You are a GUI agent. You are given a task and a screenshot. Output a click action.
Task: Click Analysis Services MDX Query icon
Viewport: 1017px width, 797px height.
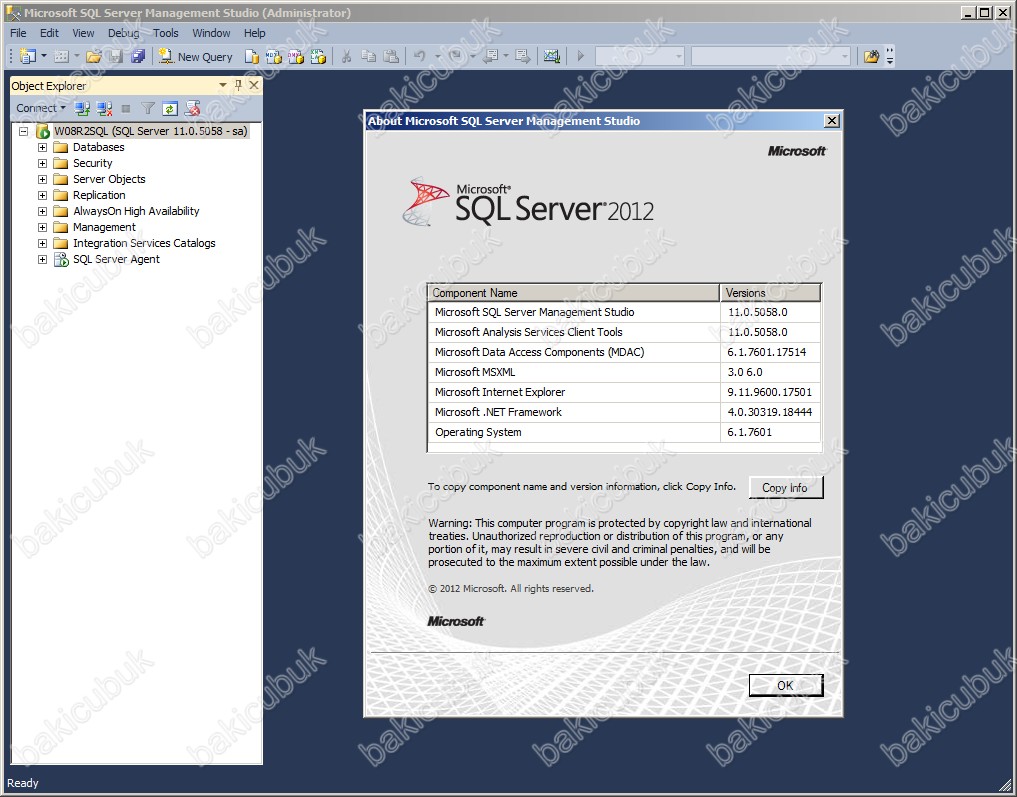[274, 56]
